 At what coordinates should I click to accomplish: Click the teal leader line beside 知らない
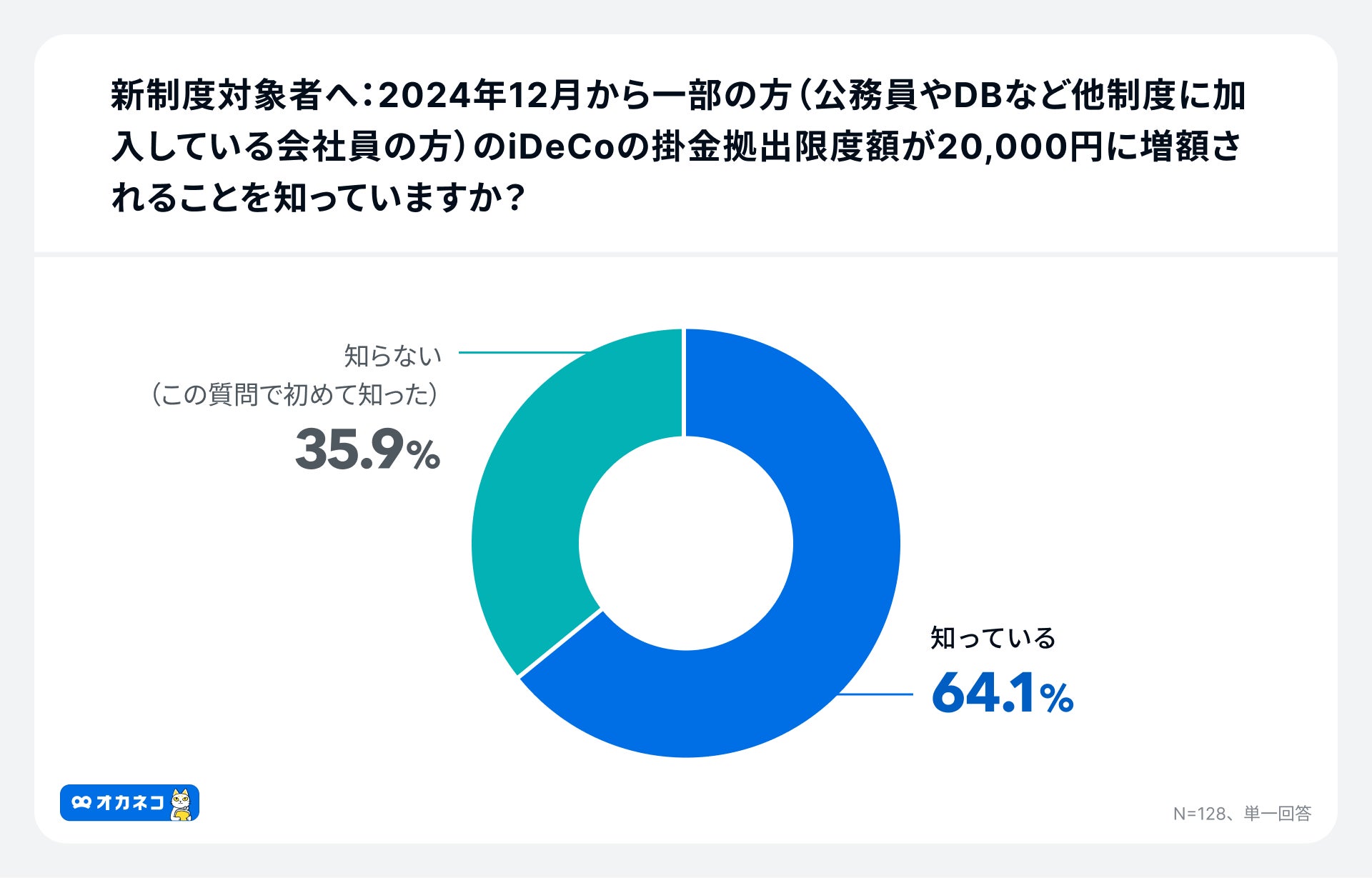click(x=522, y=352)
